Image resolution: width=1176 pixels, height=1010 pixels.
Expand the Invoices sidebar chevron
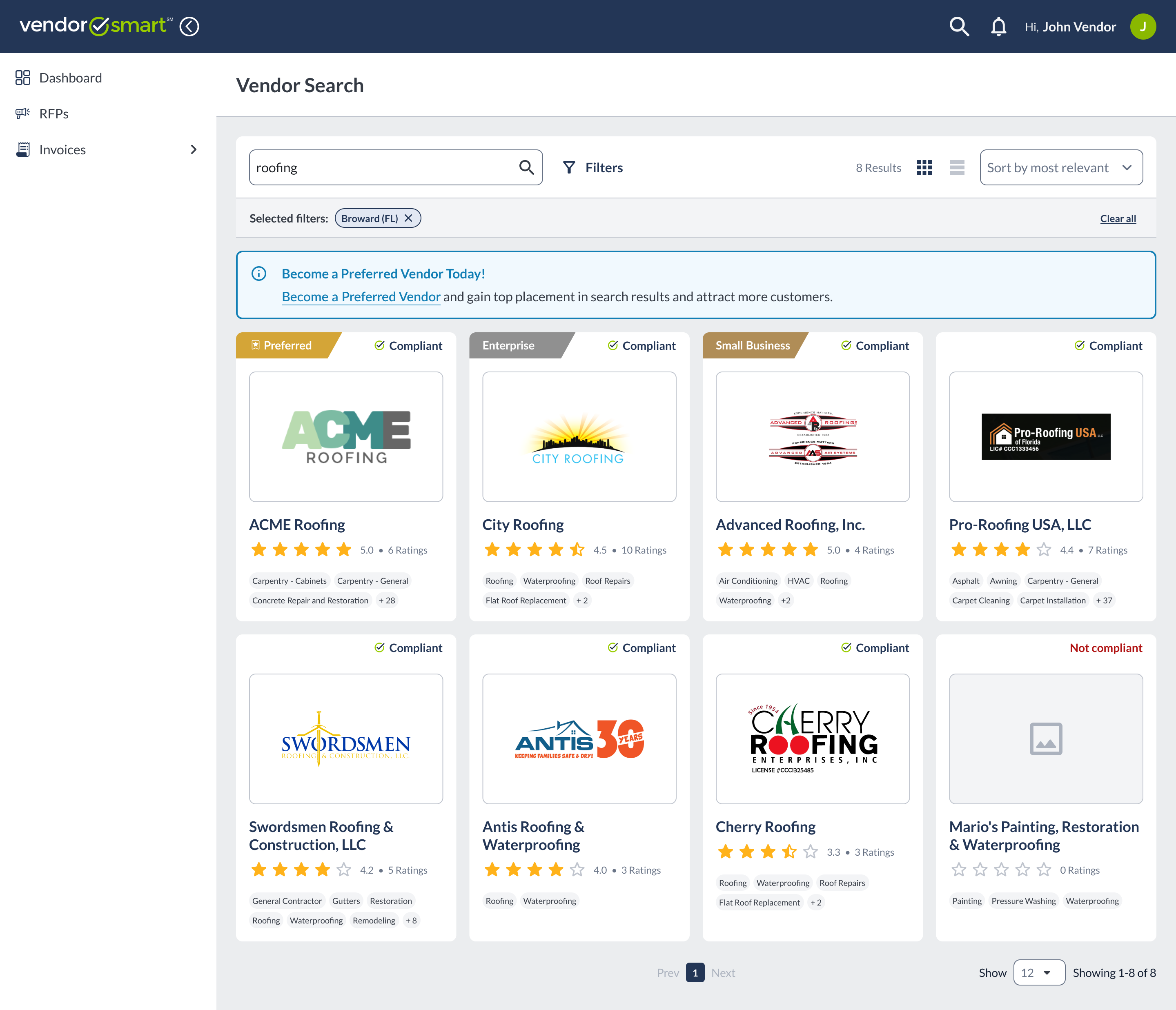194,150
